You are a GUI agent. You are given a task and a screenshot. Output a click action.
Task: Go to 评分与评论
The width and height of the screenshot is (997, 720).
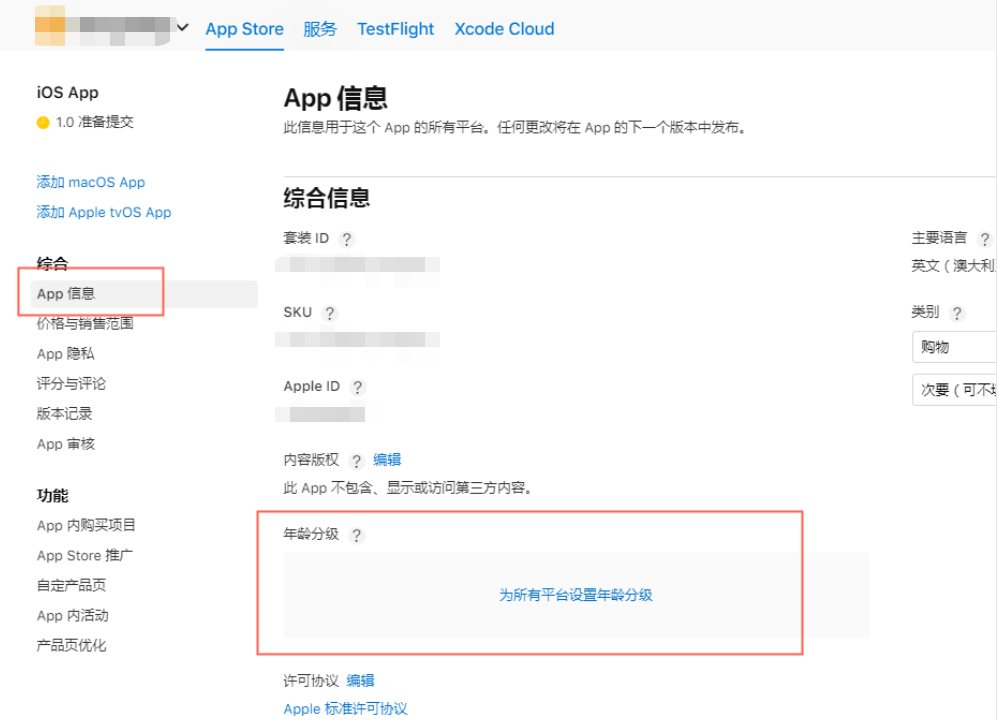point(71,384)
